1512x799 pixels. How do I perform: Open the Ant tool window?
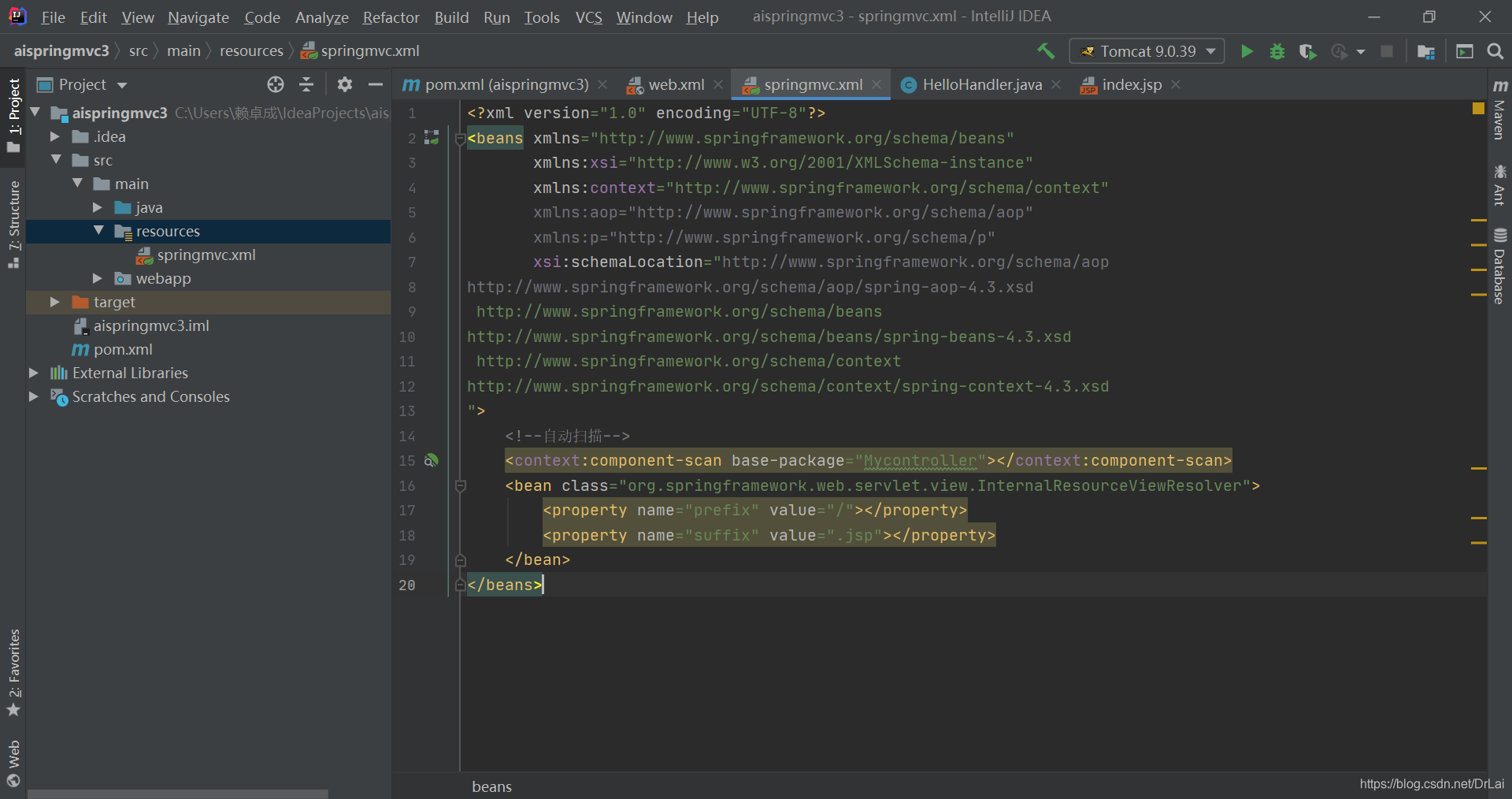(1499, 184)
